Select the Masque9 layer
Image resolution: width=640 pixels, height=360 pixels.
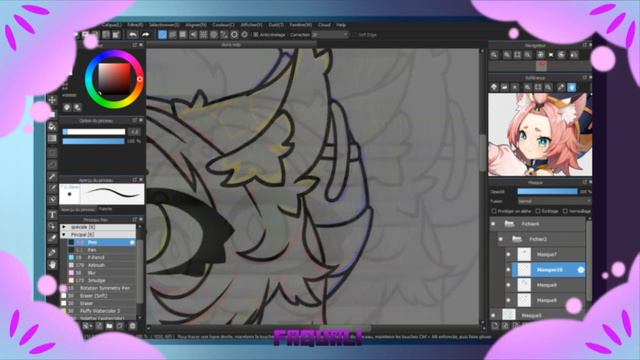pos(549,285)
